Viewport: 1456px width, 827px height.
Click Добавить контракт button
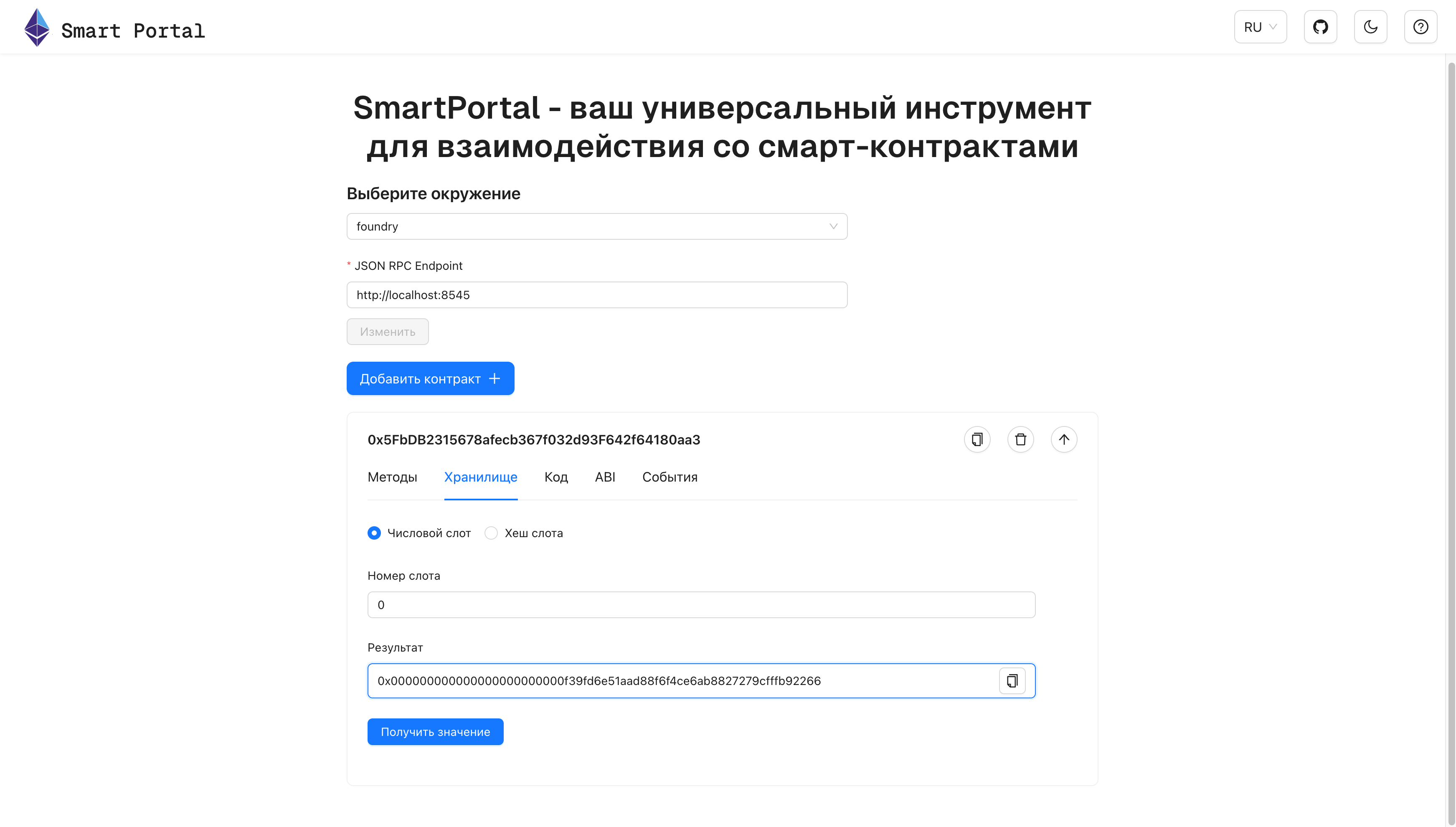[430, 378]
